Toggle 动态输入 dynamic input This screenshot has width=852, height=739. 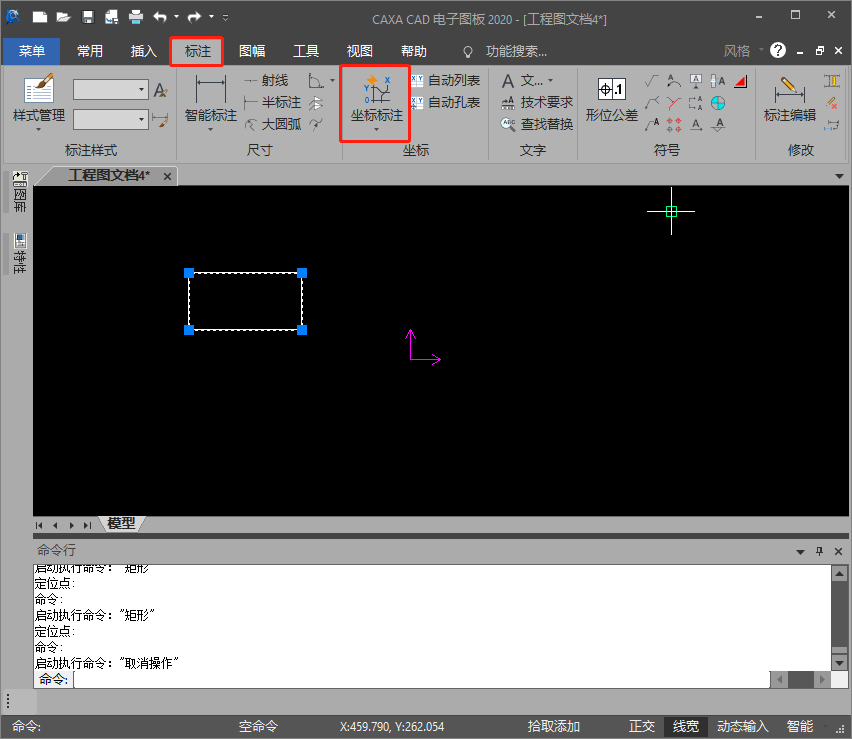(742, 727)
